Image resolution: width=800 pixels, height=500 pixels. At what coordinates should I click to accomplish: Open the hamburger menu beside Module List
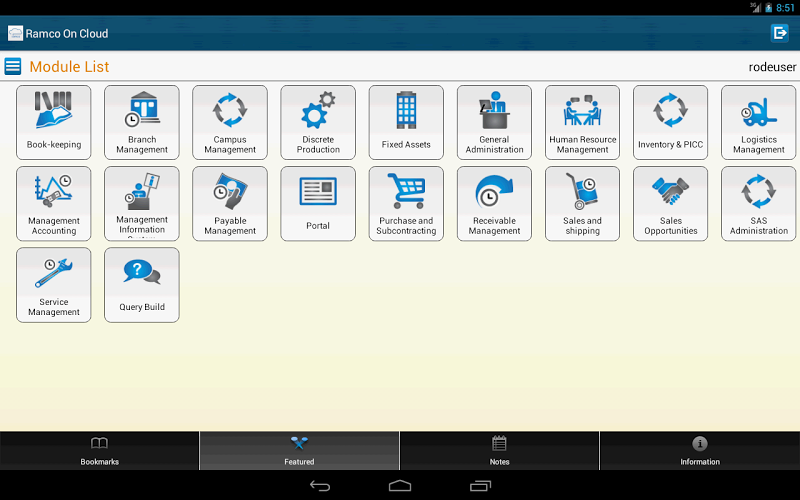pos(13,66)
